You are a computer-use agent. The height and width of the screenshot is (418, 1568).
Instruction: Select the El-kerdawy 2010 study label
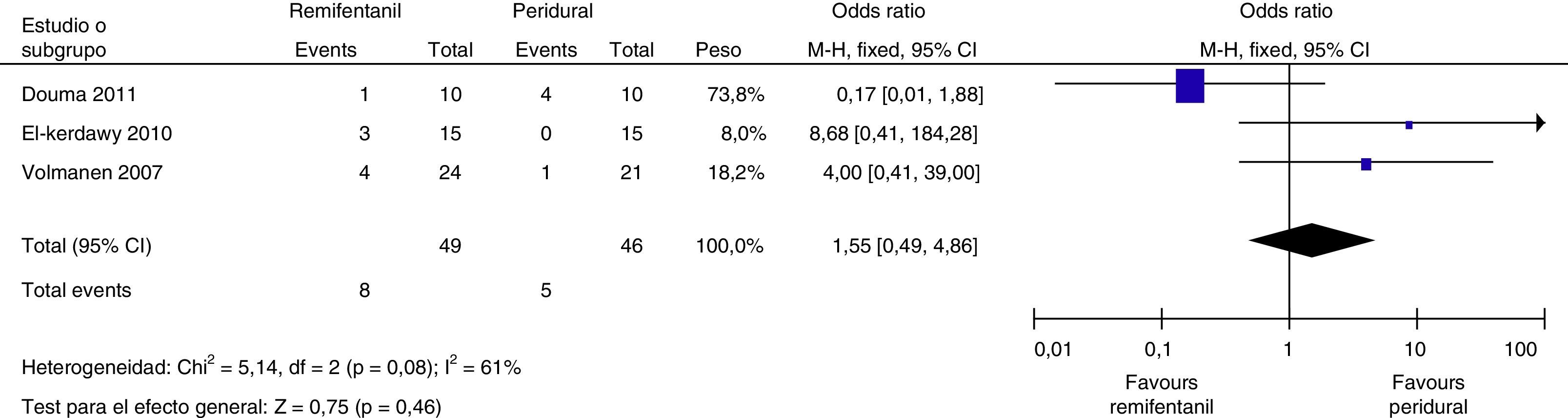(x=97, y=133)
